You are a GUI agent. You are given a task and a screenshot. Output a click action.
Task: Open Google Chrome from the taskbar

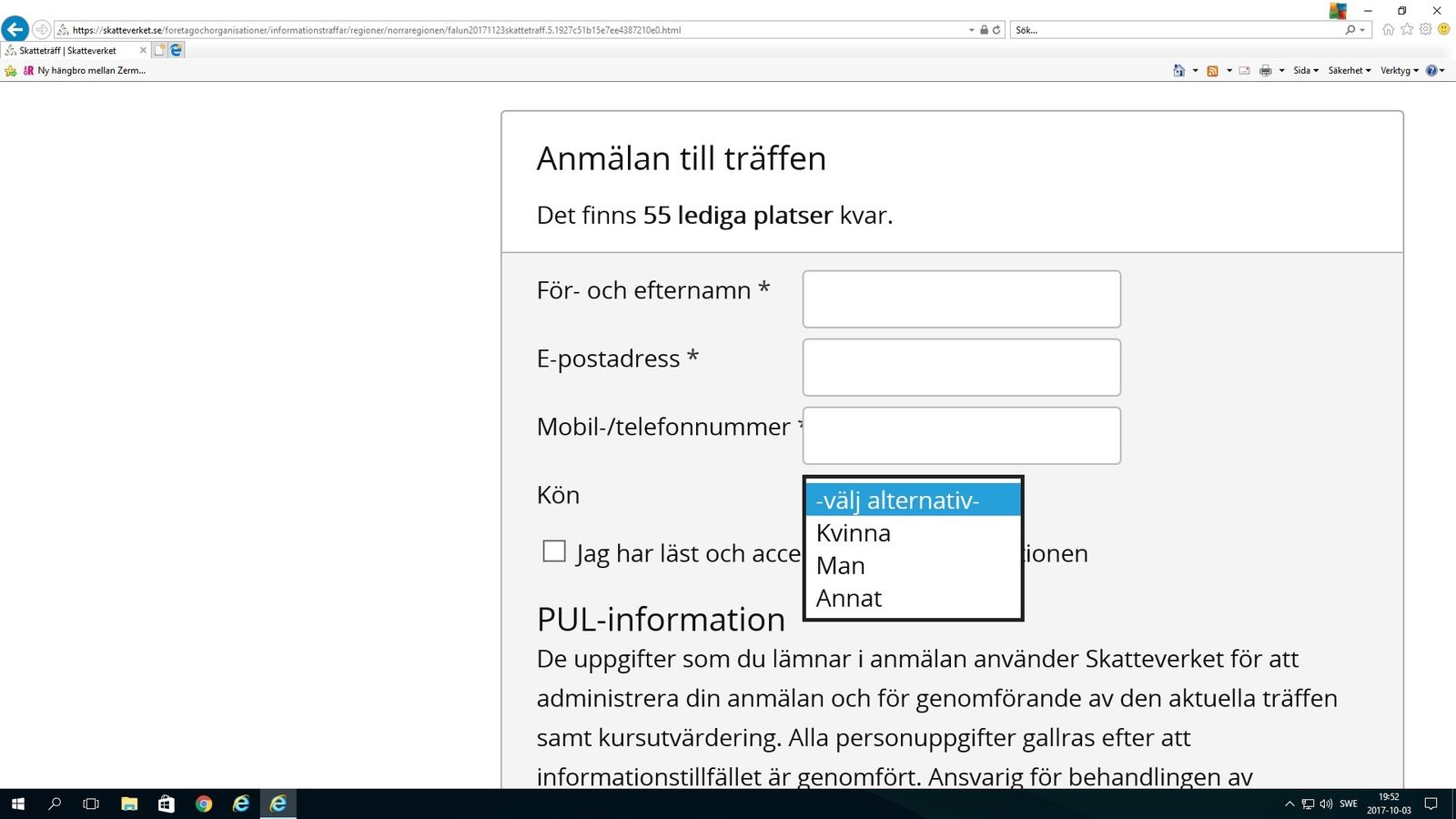point(204,804)
